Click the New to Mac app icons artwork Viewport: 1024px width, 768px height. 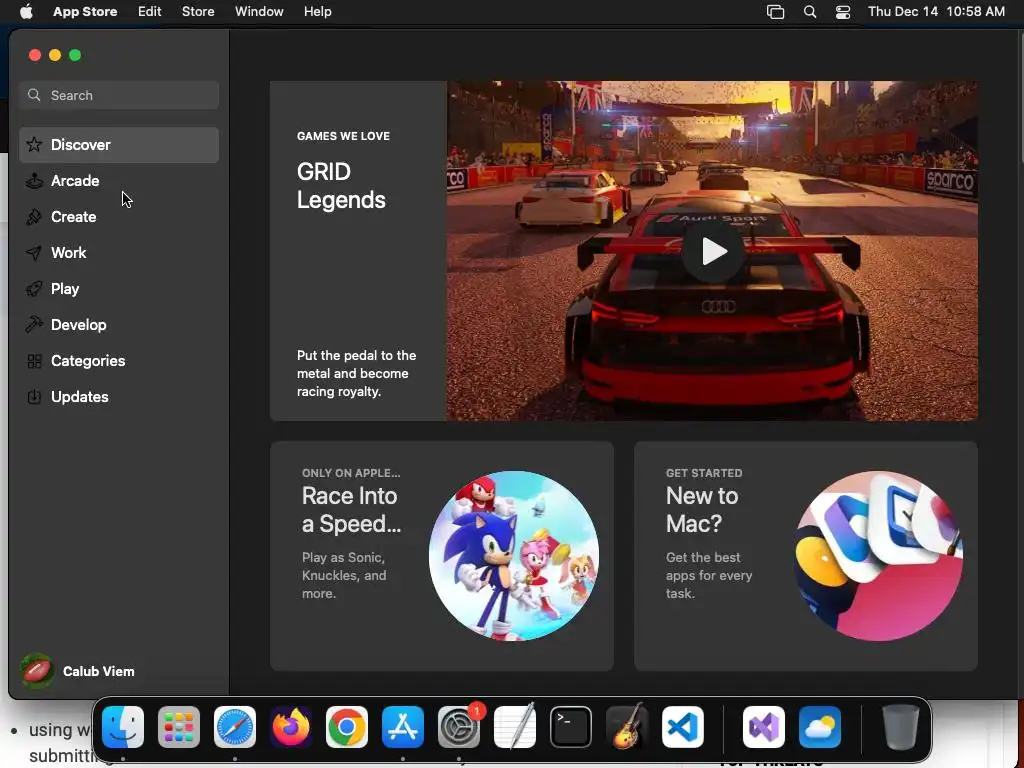(878, 556)
